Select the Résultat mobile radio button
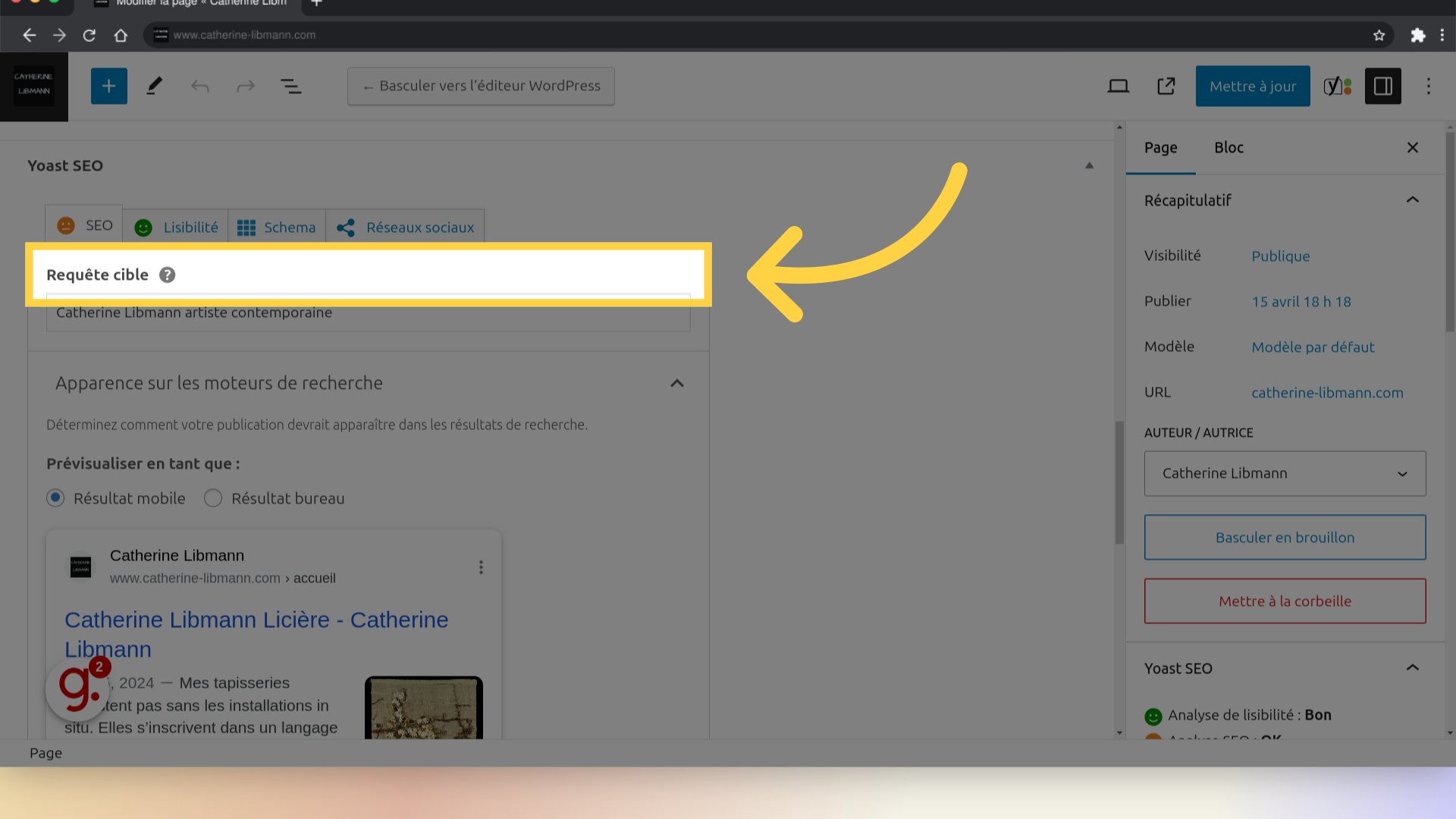The width and height of the screenshot is (1456, 819). 55,498
